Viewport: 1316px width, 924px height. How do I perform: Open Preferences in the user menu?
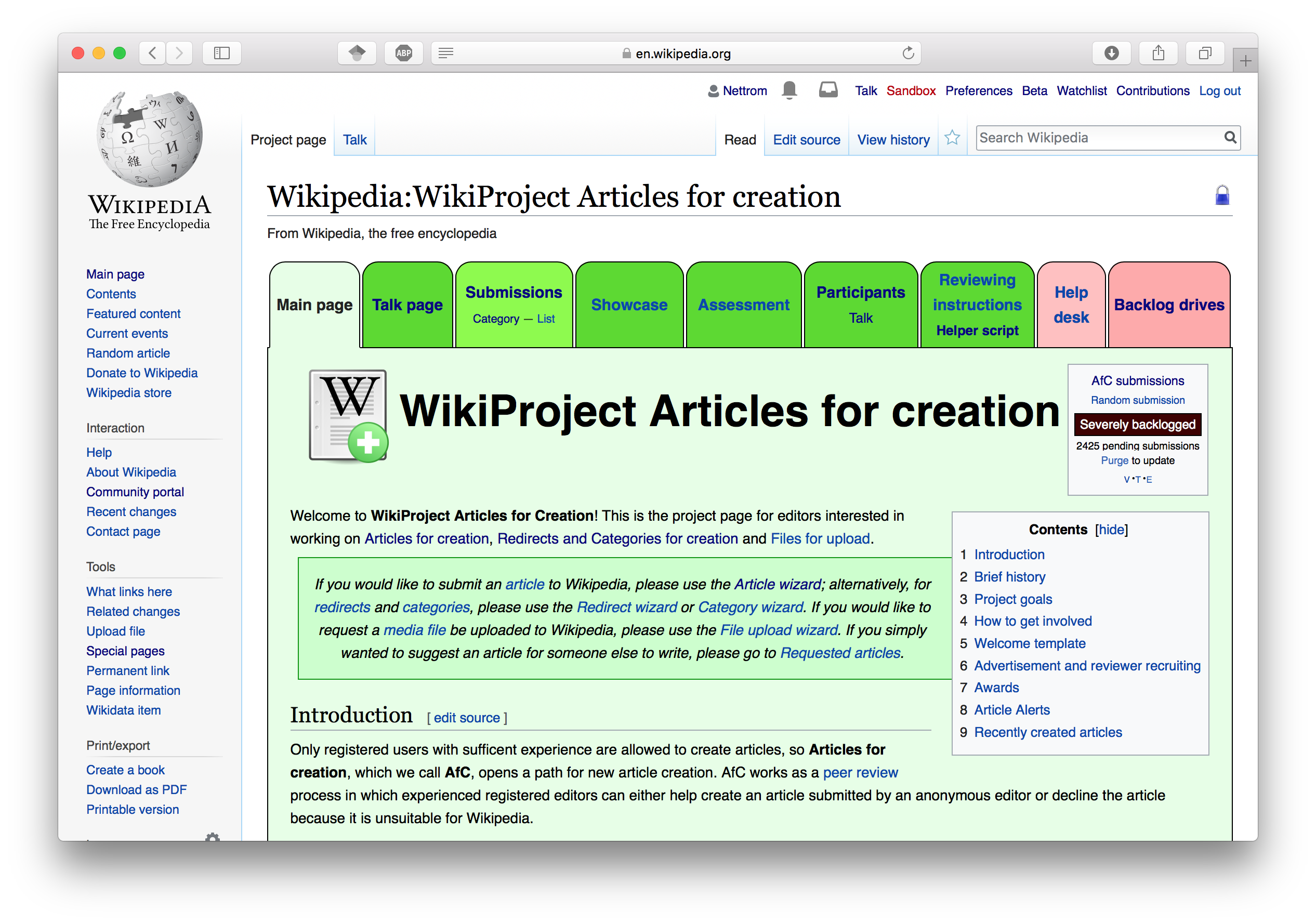coord(978,90)
